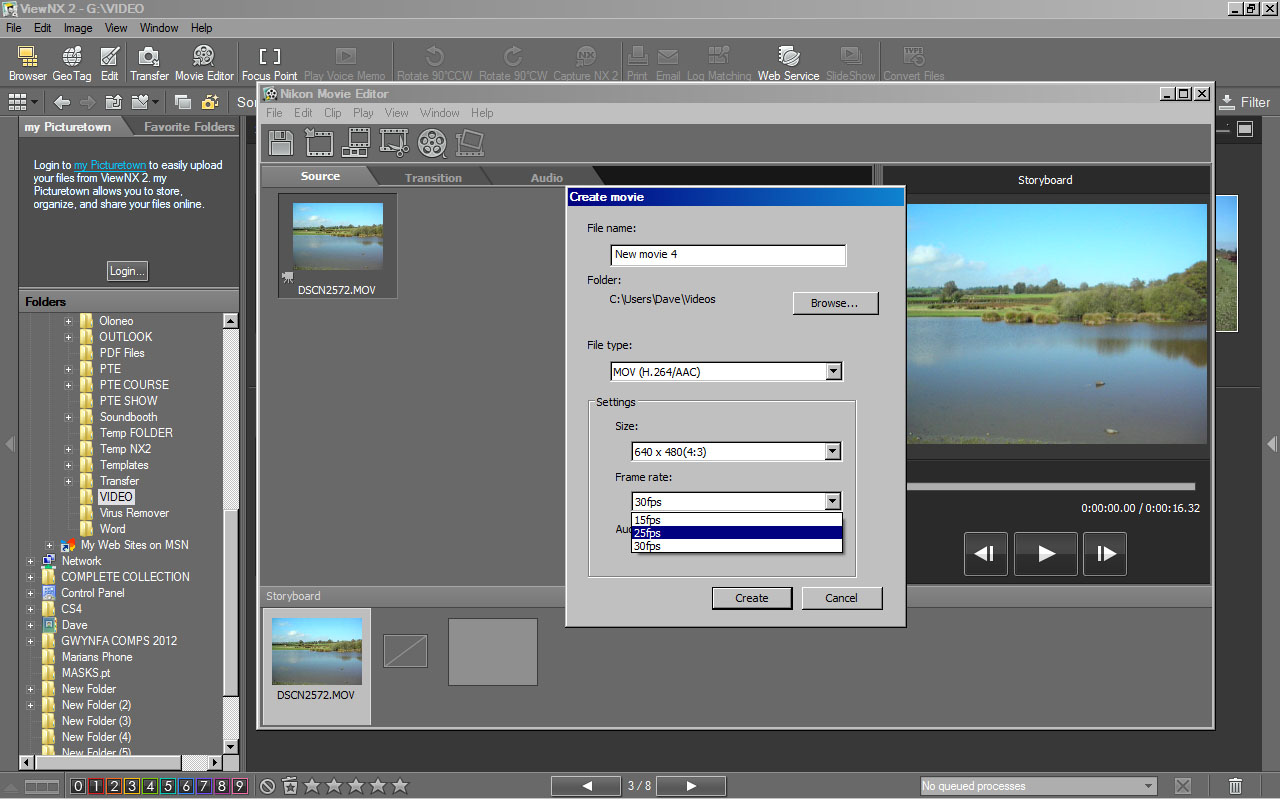The height and width of the screenshot is (800, 1280).
Task: Open the File menu of ViewNX 2
Action: (13, 28)
